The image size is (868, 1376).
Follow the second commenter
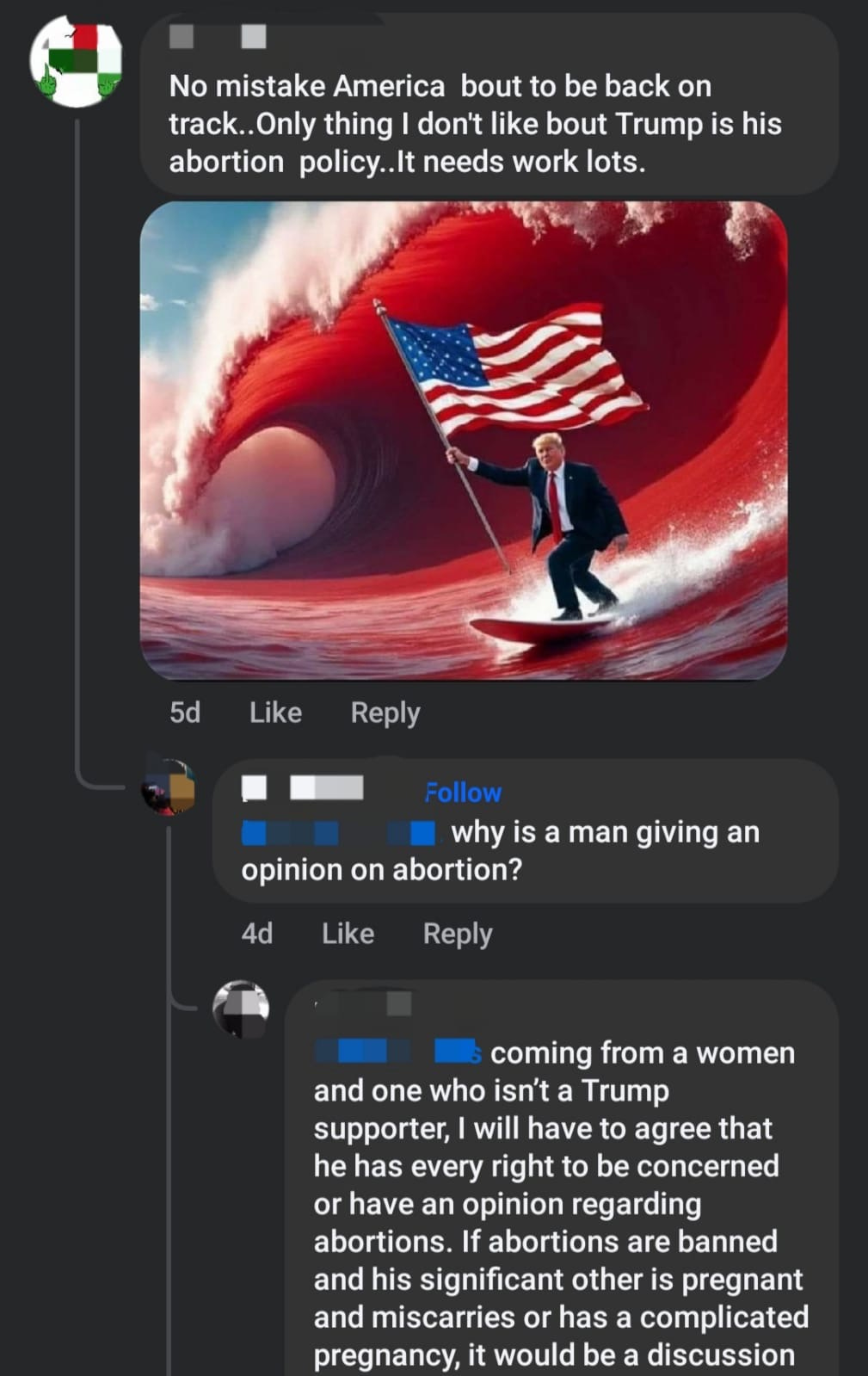tap(463, 792)
